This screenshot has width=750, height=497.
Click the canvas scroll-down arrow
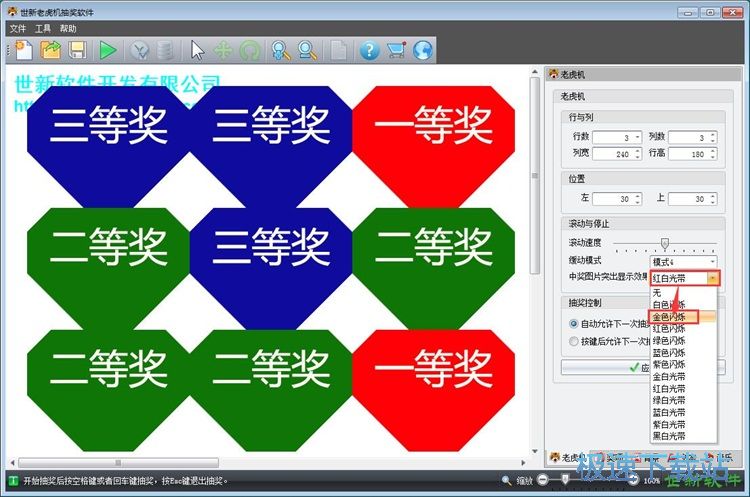pos(535,451)
